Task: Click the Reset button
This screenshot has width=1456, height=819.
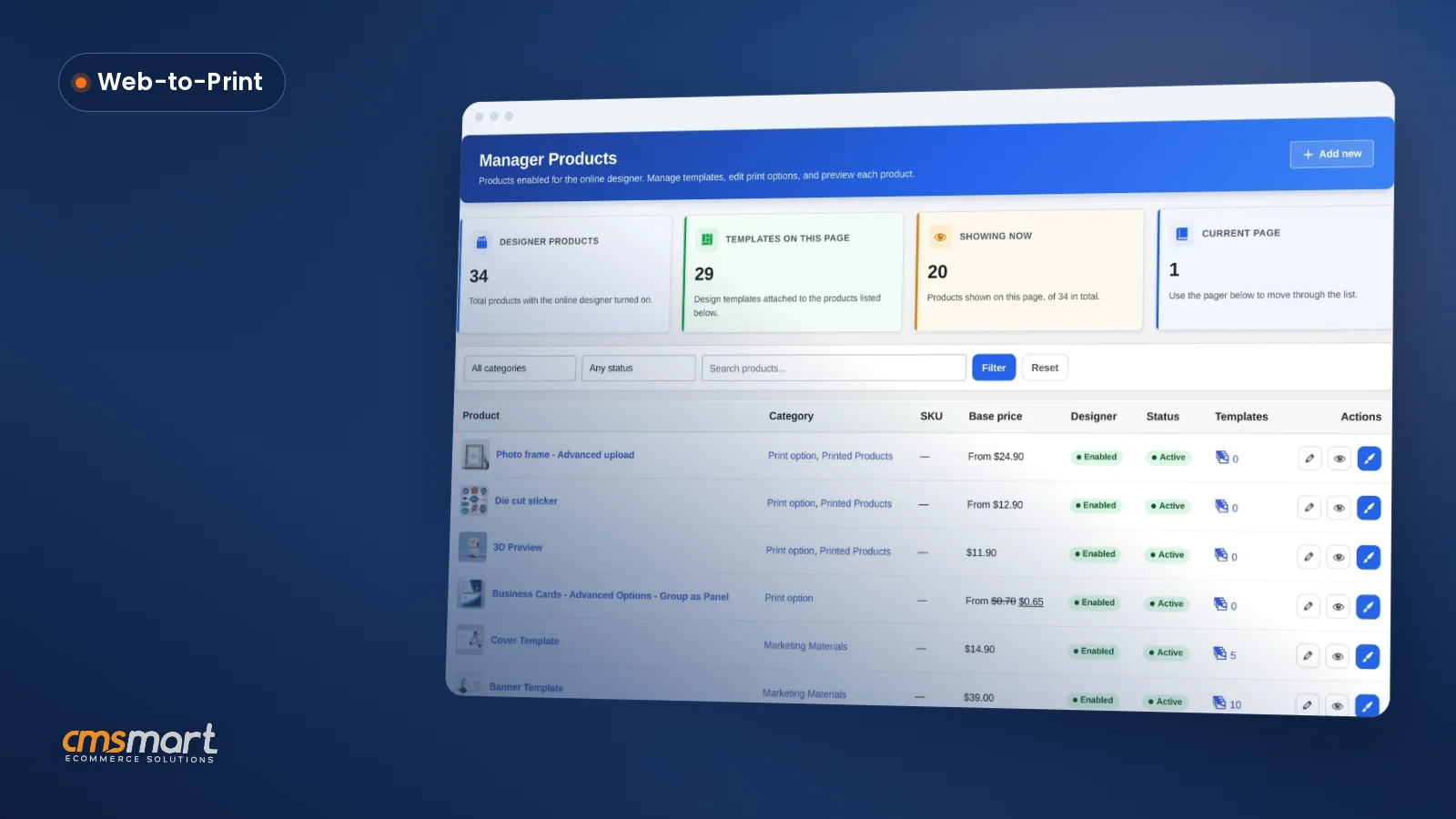Action: click(x=1045, y=368)
